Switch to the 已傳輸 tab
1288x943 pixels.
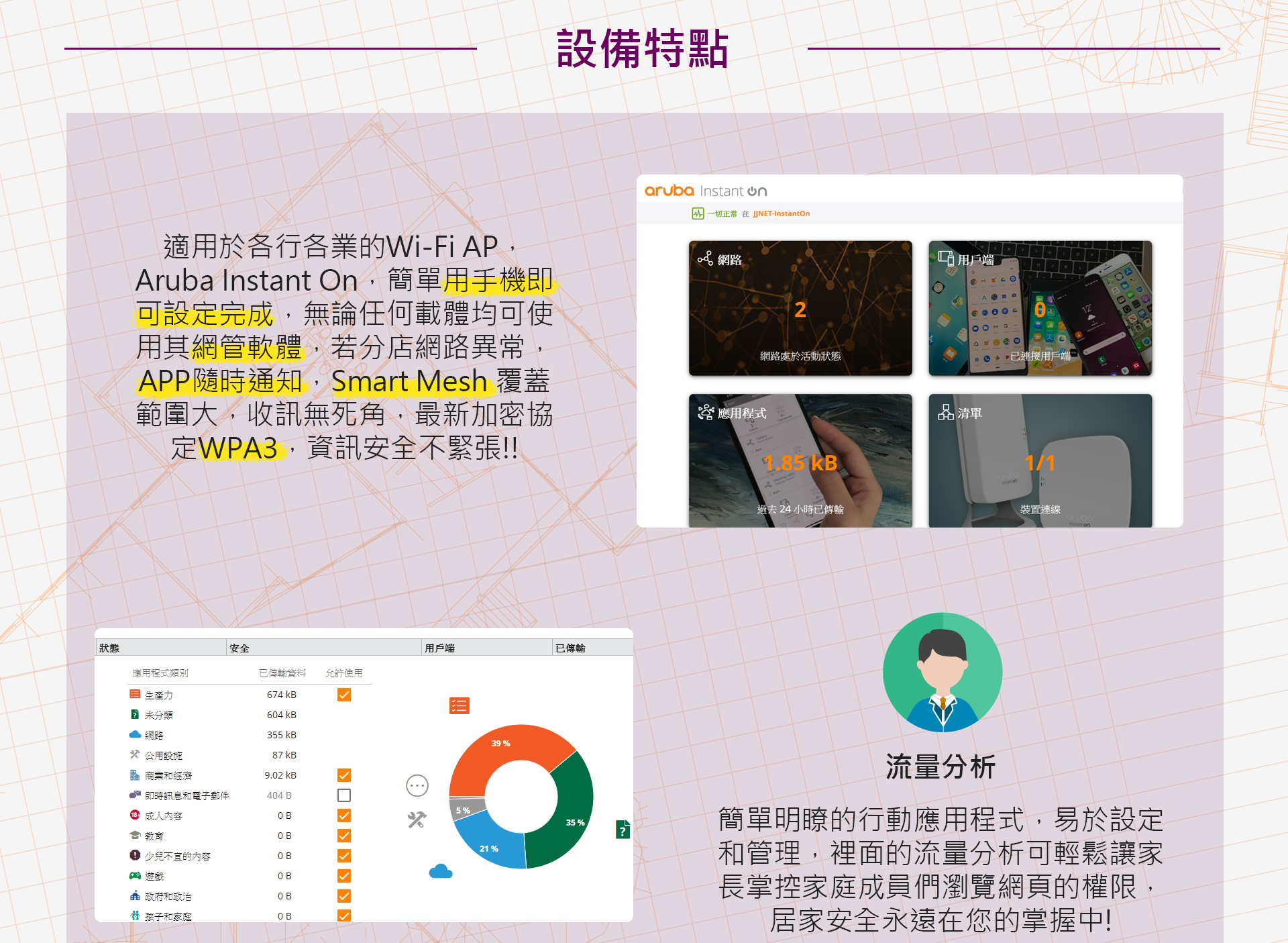(x=592, y=648)
